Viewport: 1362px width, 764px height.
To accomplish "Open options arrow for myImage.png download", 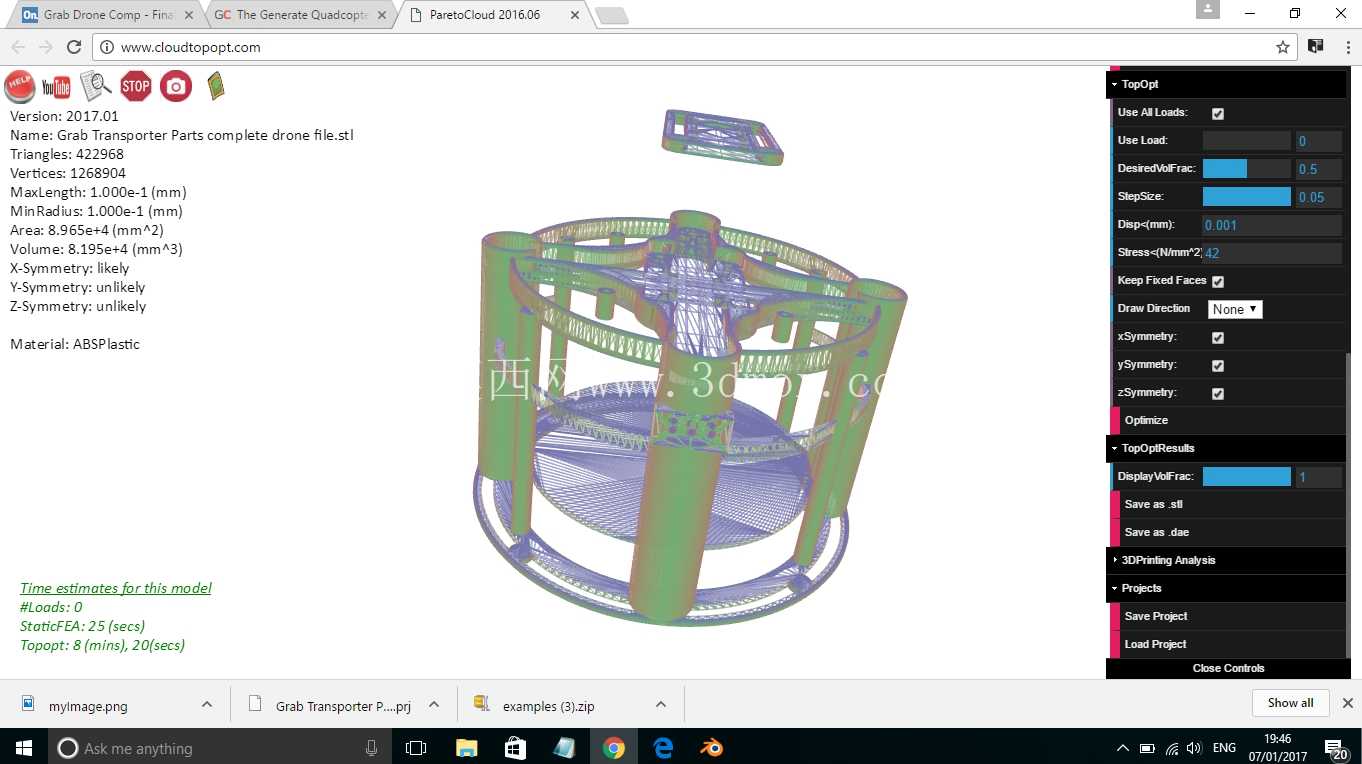I will pos(207,704).
